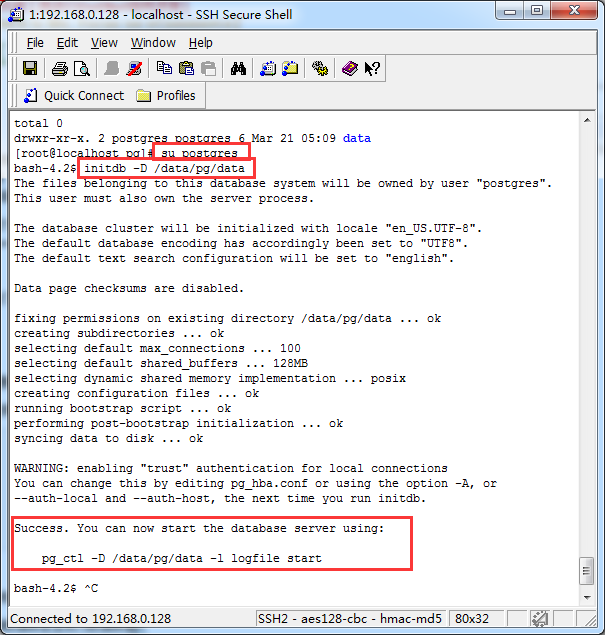Open the Settings gear icon
The height and width of the screenshot is (635, 605).
click(x=320, y=68)
